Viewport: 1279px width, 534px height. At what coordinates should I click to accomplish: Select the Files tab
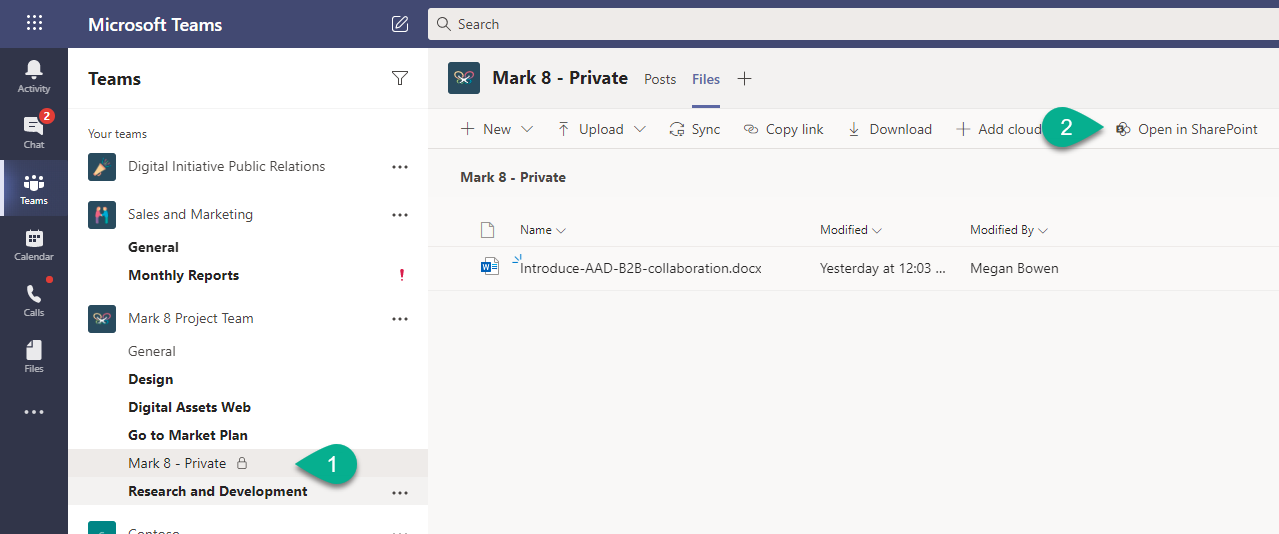[706, 79]
